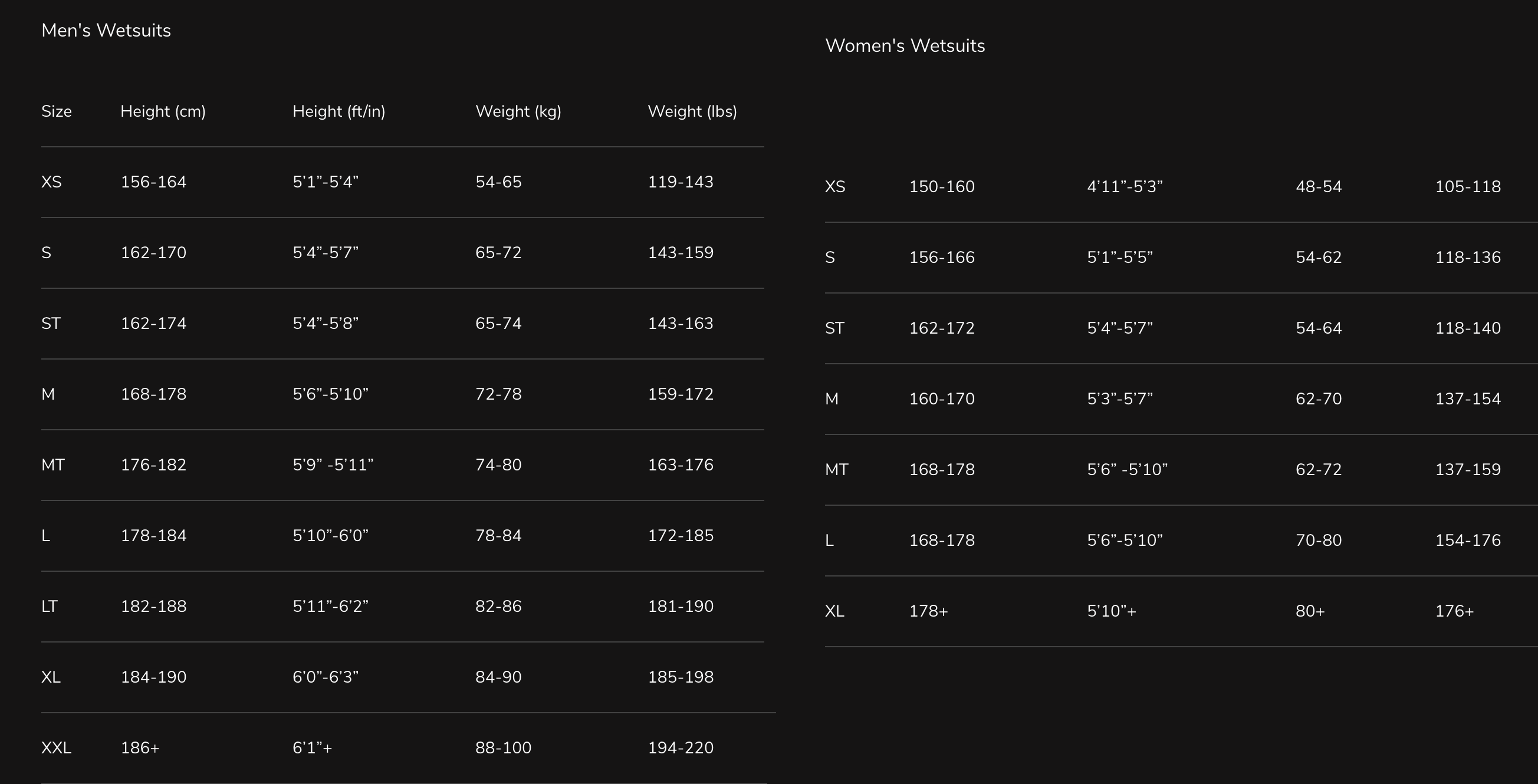This screenshot has height=784, width=1538.
Task: Select the women's XS size label
Action: click(x=834, y=187)
